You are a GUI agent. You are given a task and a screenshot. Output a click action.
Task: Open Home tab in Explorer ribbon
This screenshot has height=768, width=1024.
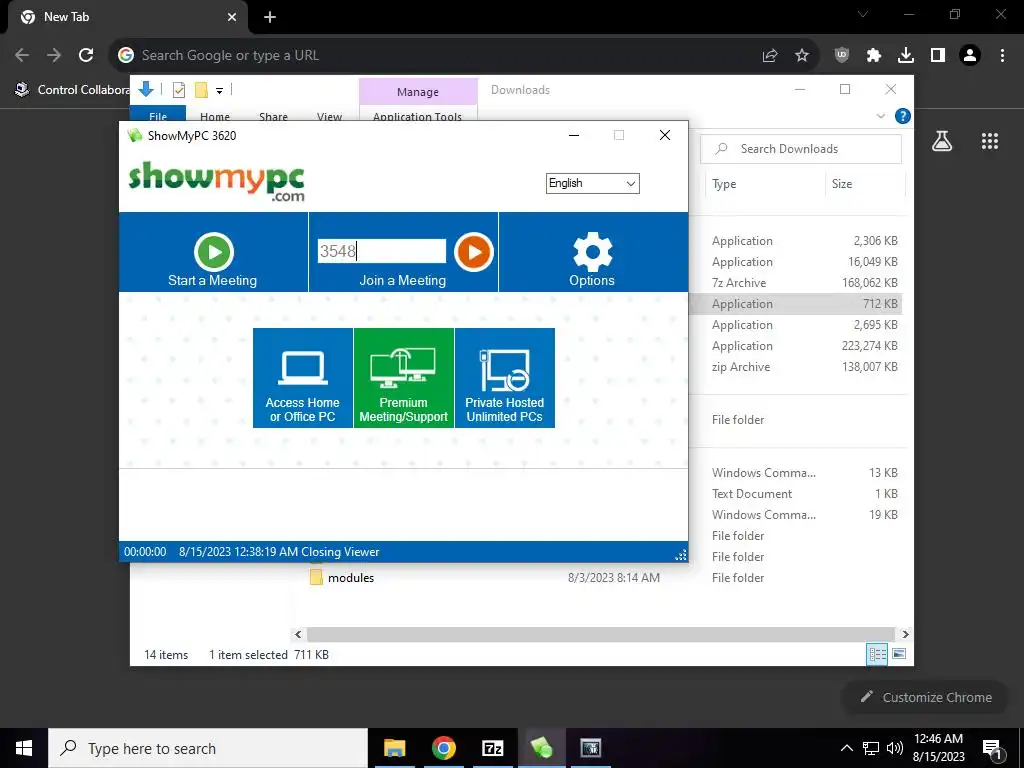pos(215,117)
